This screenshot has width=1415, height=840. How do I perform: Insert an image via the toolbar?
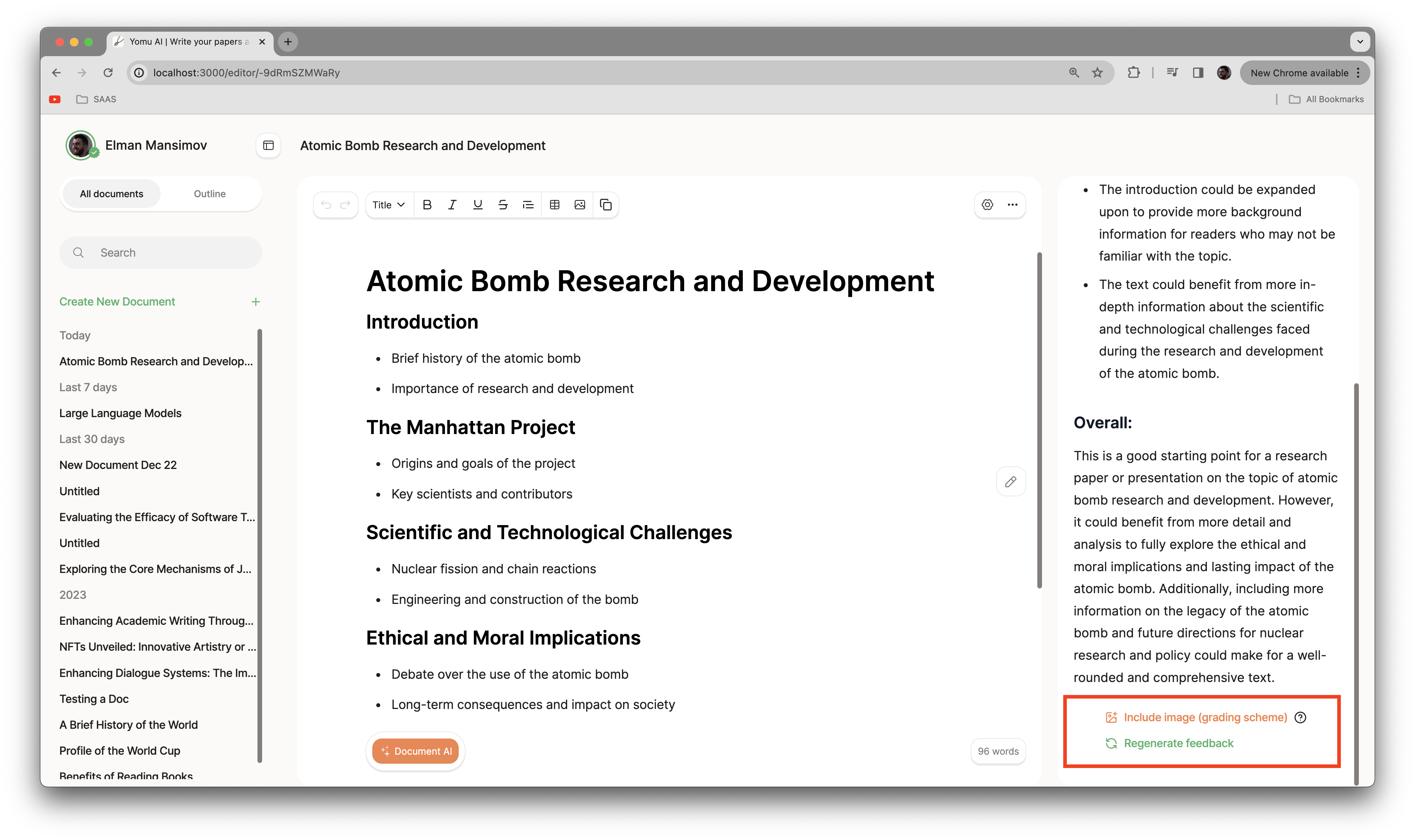point(579,205)
